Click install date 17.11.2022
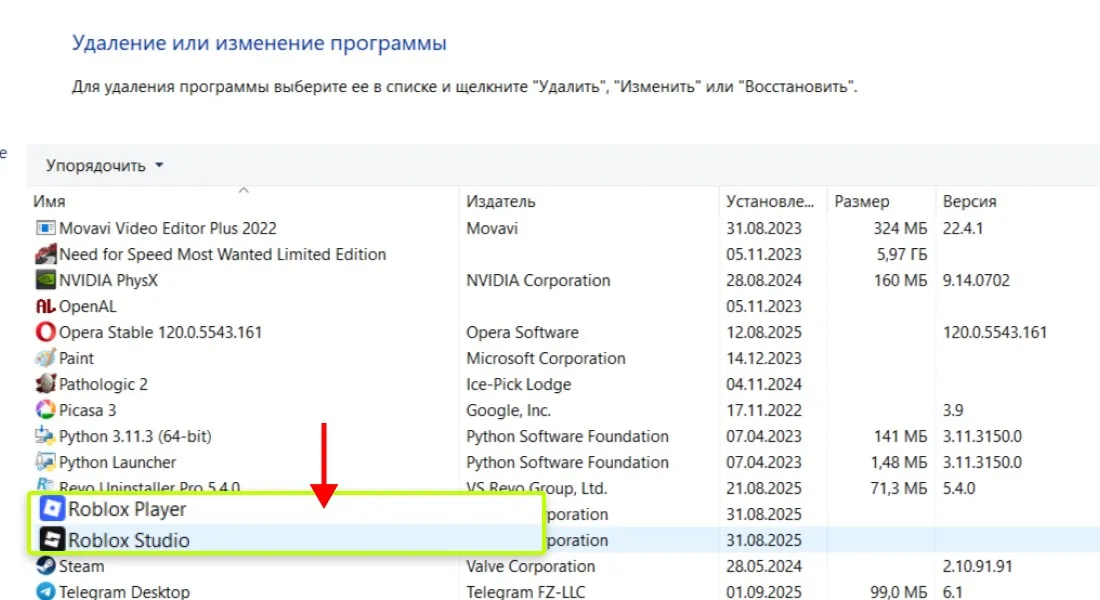This screenshot has height=600, width=1100. pos(763,410)
